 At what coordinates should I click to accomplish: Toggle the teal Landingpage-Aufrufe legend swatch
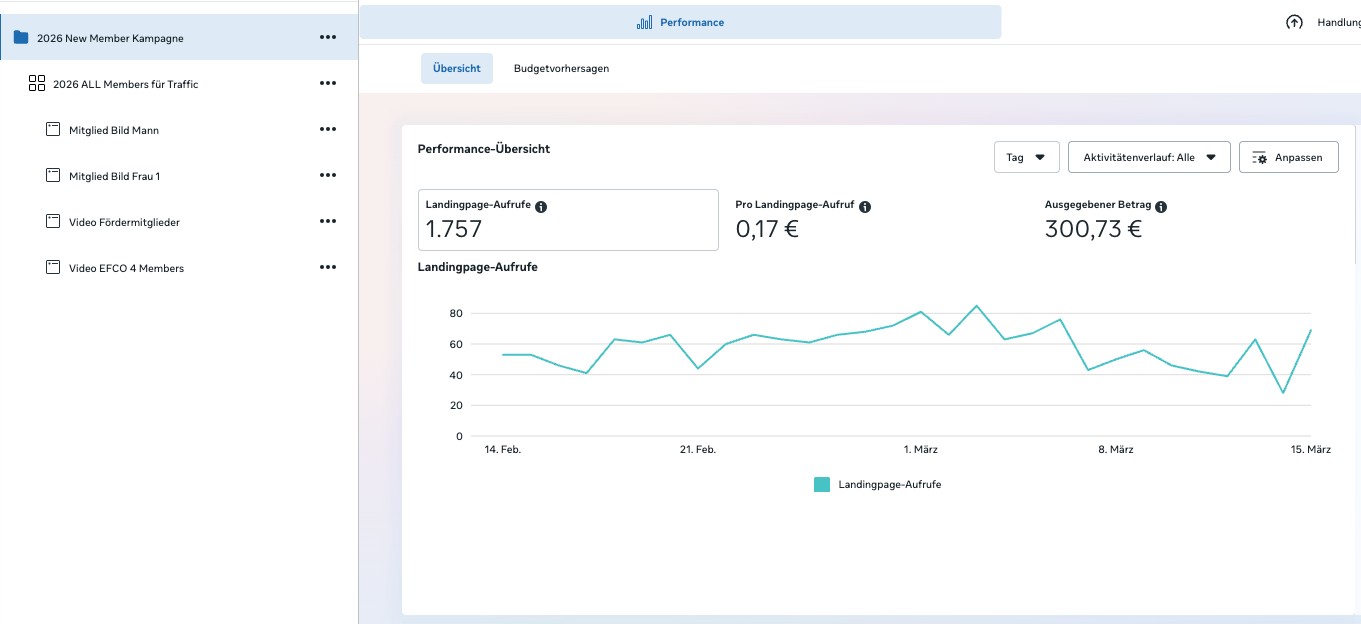[822, 484]
